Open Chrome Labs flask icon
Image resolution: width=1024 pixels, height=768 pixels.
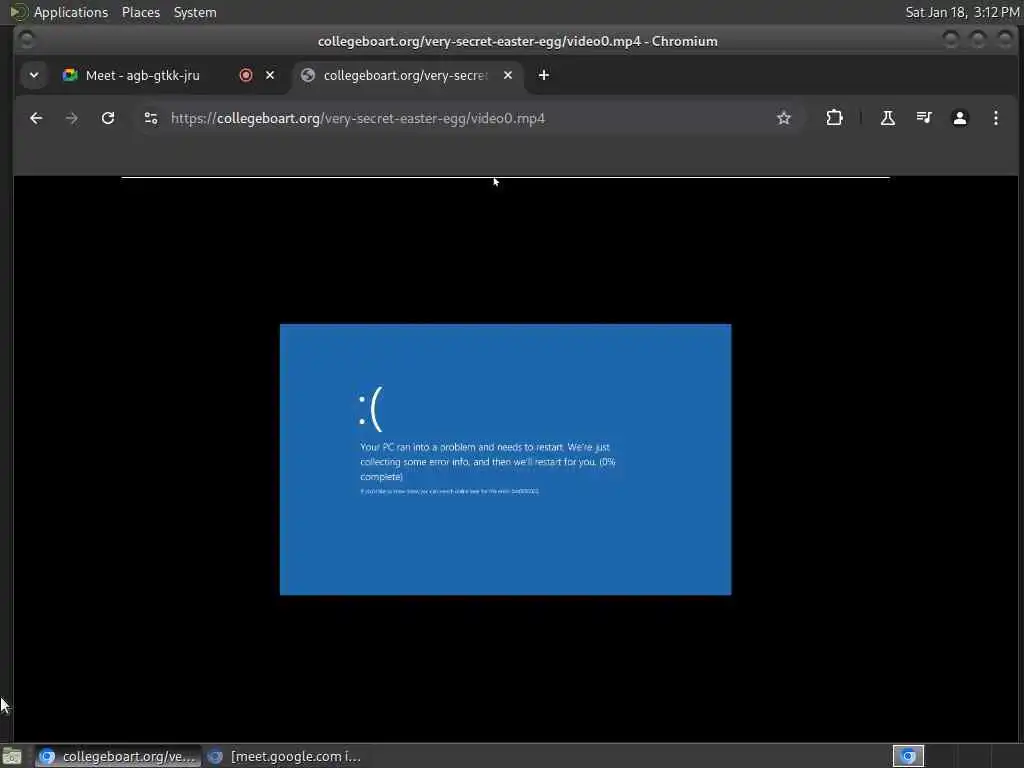(x=888, y=118)
